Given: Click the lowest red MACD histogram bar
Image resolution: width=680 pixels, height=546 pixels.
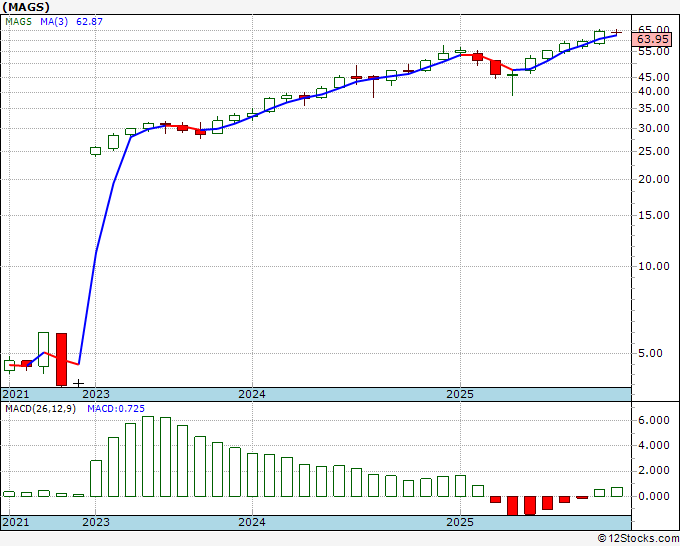Looking at the screenshot, I should pyautogui.click(x=512, y=506).
